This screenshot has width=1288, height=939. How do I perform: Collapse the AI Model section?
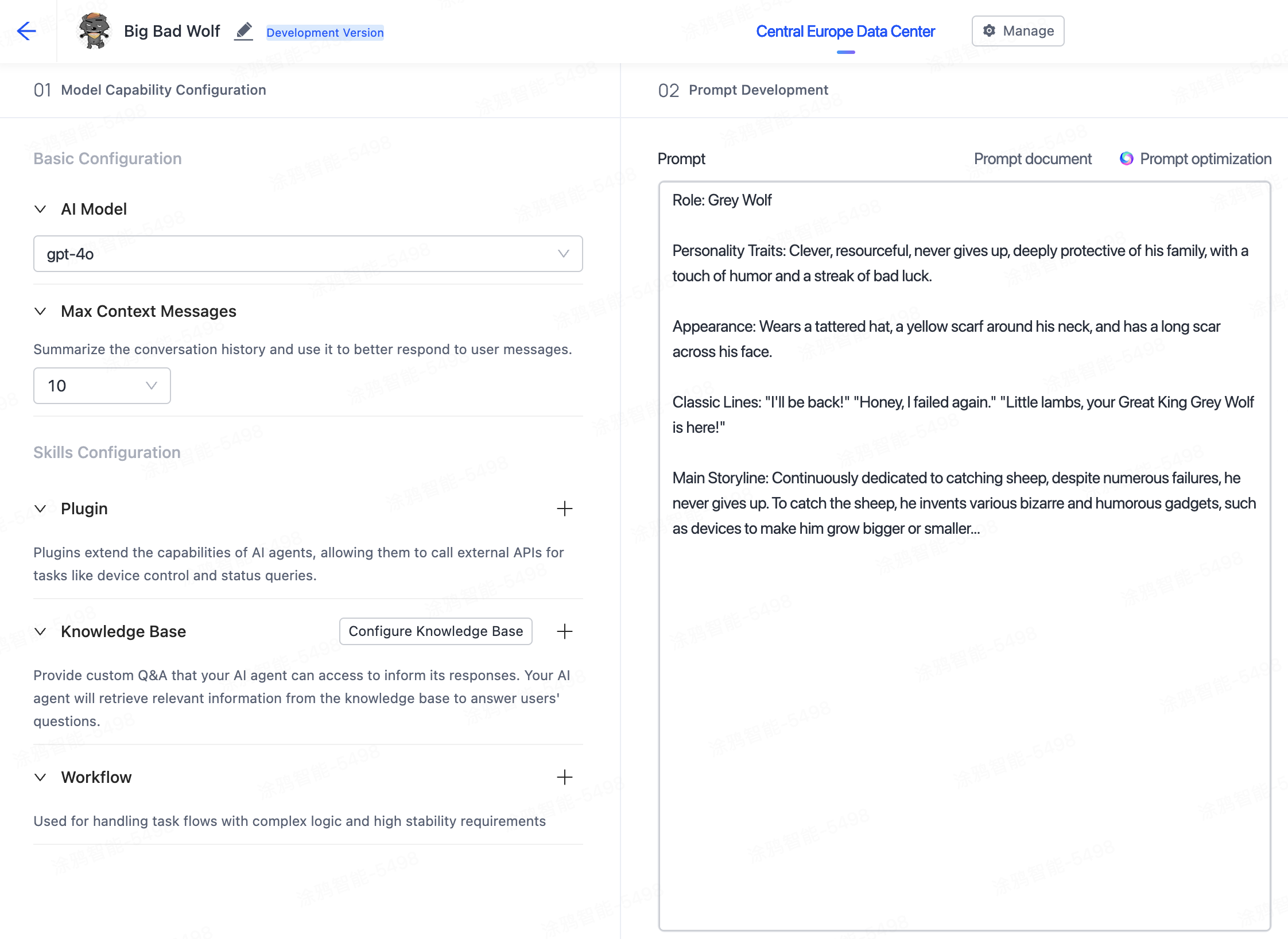[40, 209]
